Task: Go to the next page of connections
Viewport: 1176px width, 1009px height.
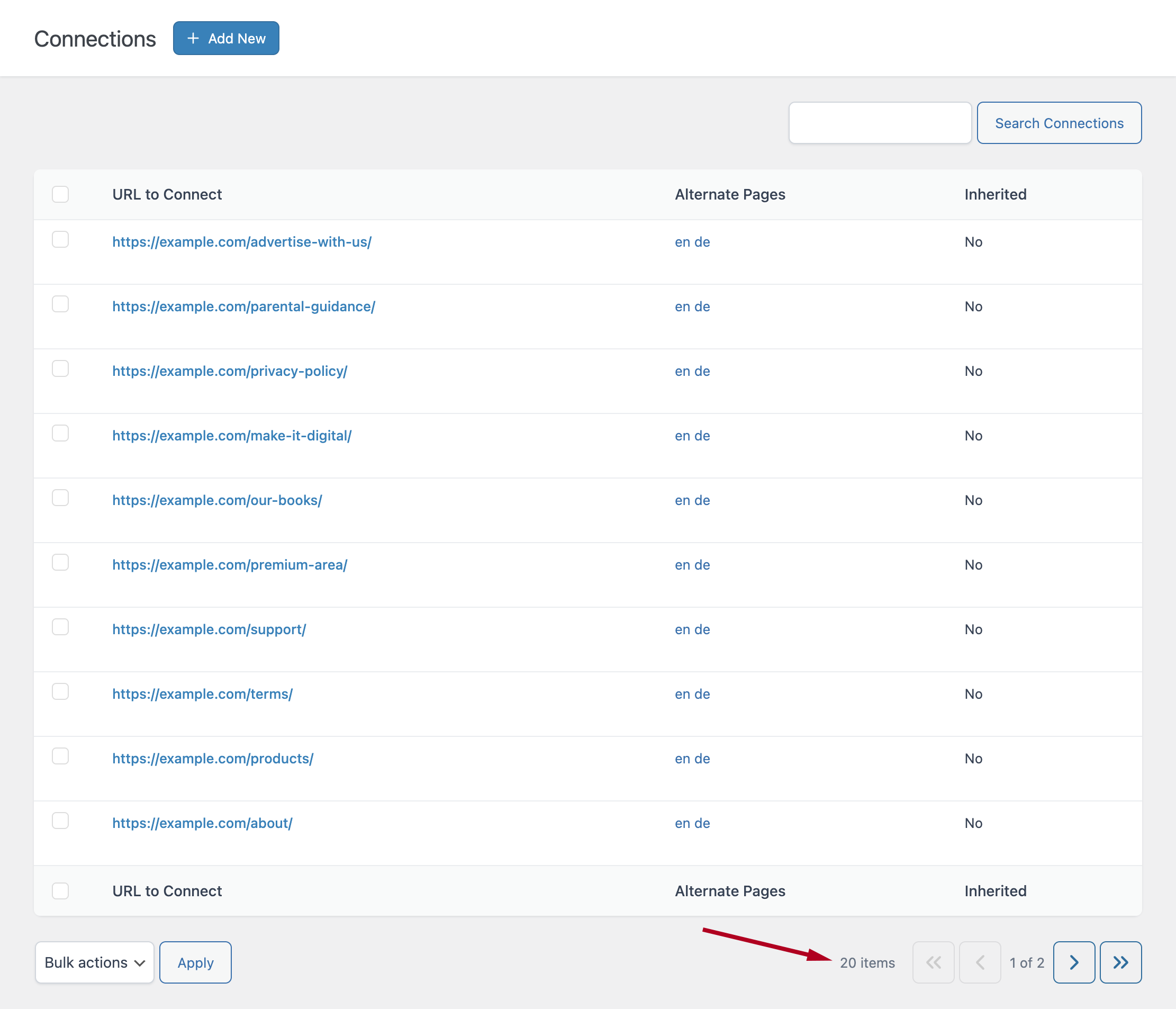Action: point(1073,962)
